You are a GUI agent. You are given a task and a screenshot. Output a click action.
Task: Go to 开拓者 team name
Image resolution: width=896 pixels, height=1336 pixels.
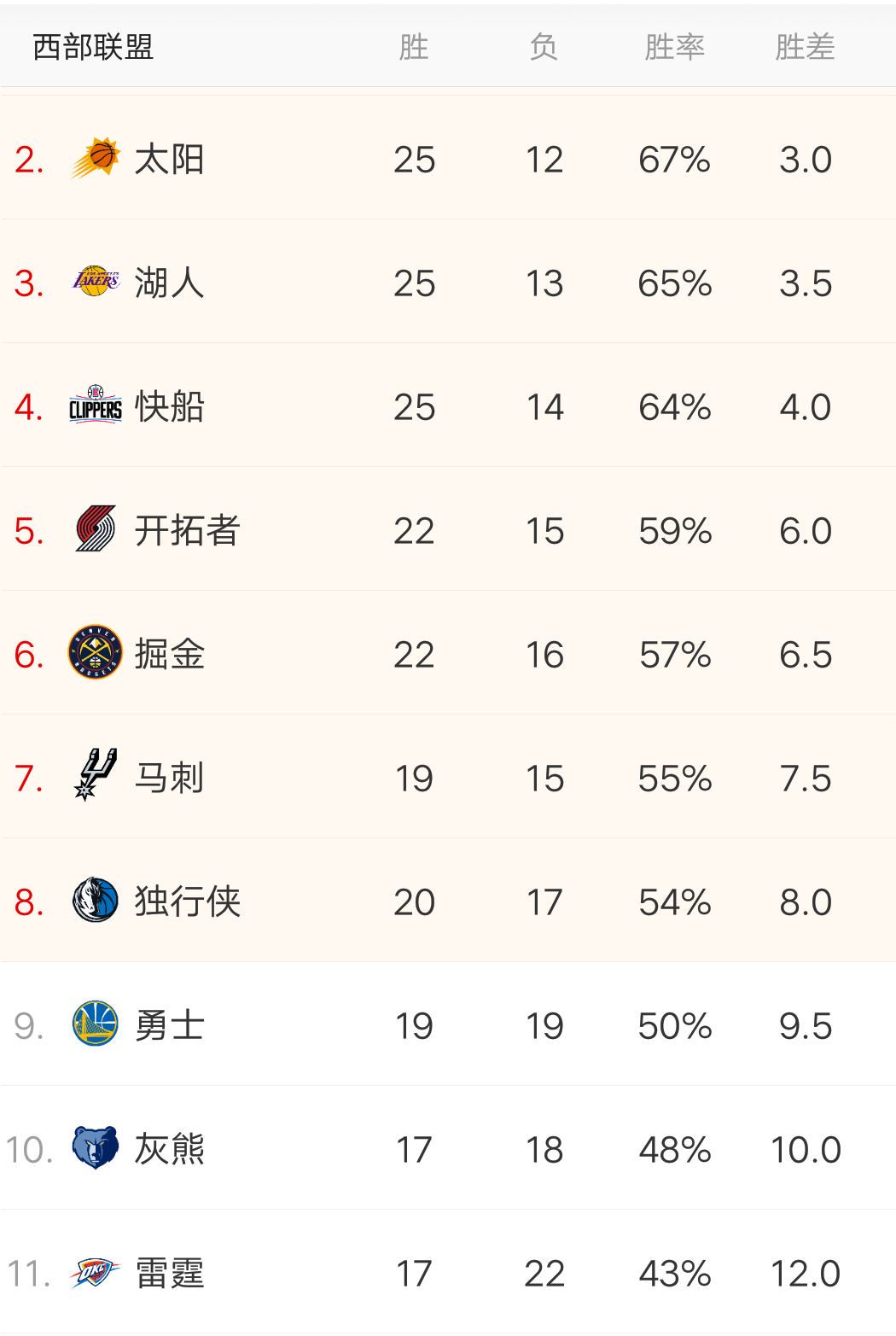click(187, 531)
